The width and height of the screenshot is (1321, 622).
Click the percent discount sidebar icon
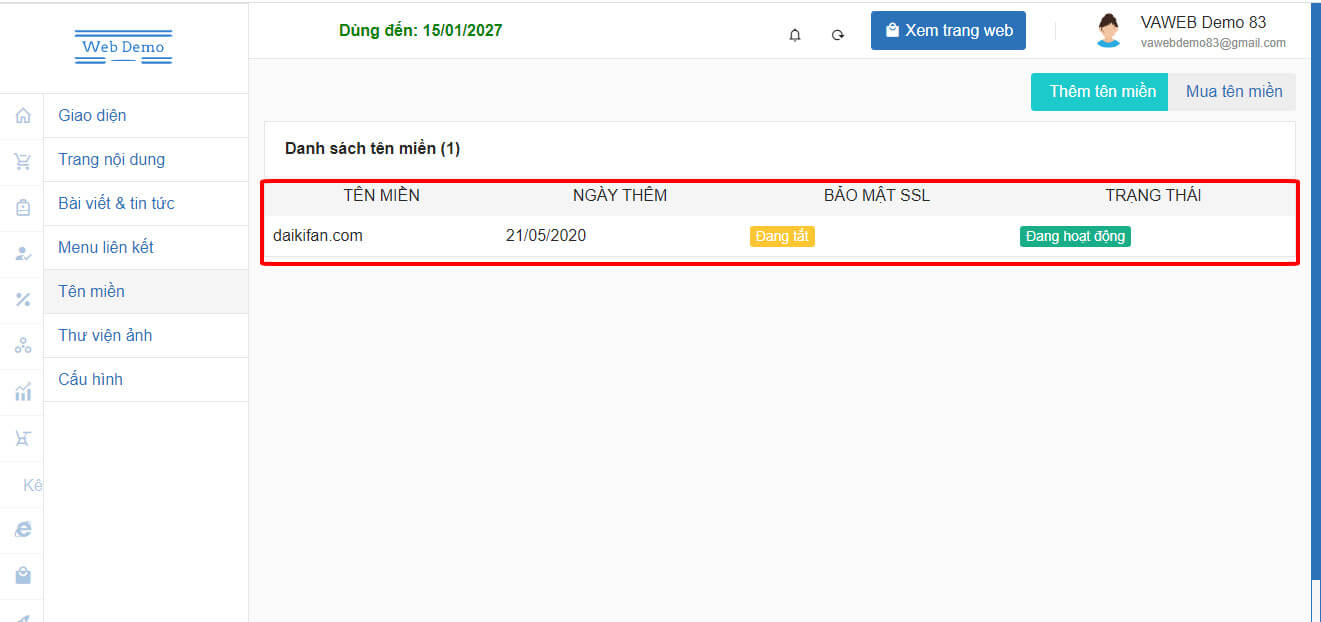tap(23, 299)
